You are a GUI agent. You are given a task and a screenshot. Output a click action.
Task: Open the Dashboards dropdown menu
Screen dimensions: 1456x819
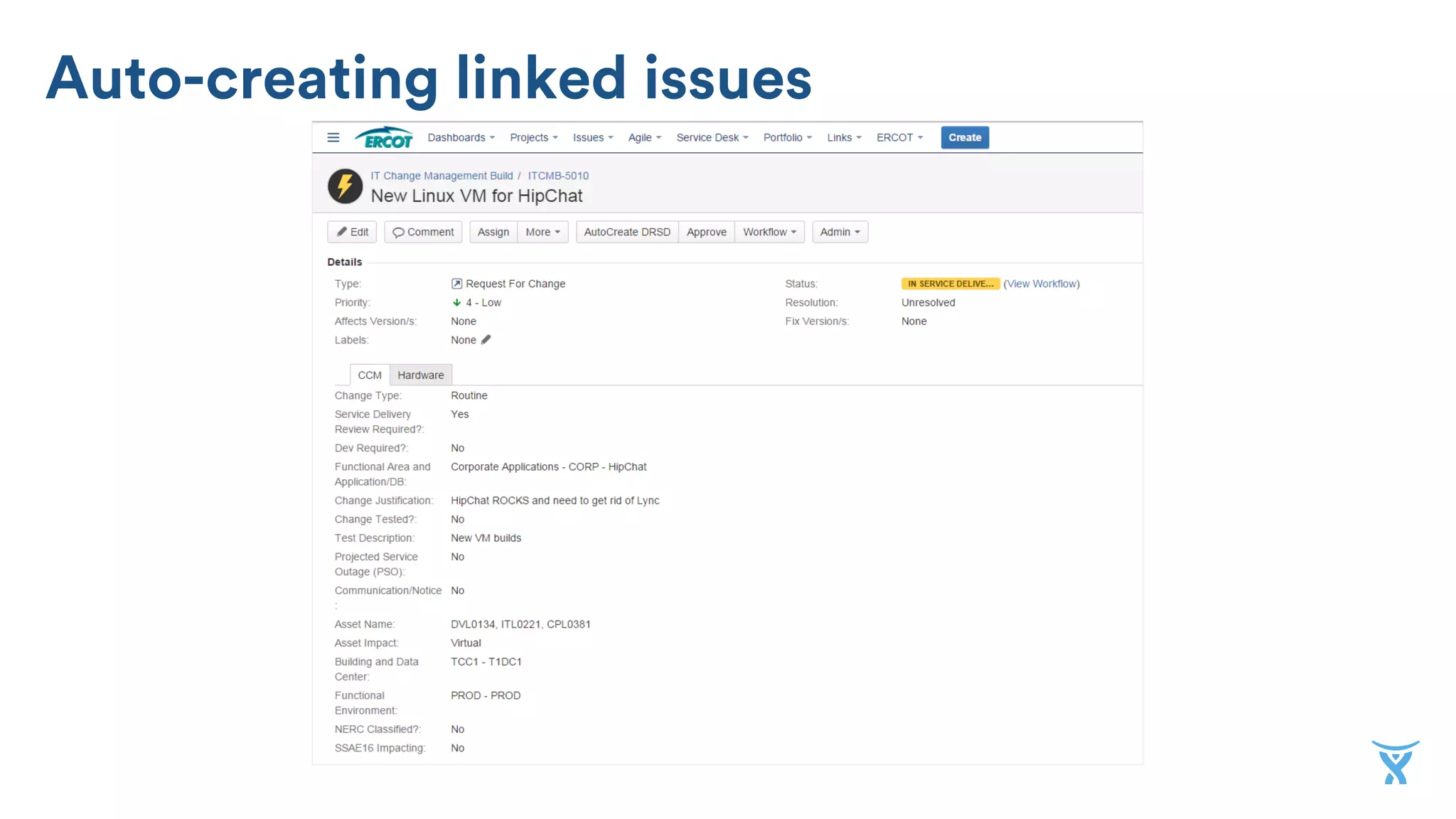(x=461, y=137)
